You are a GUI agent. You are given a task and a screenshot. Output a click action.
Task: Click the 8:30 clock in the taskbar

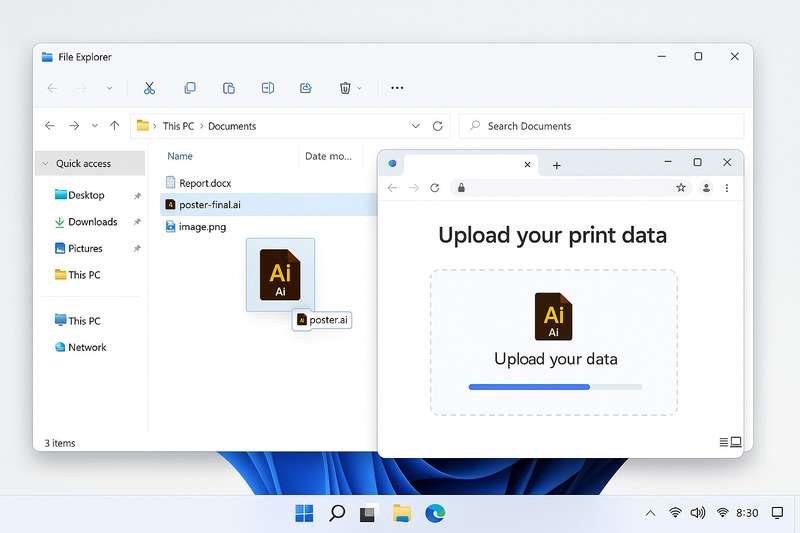click(747, 513)
